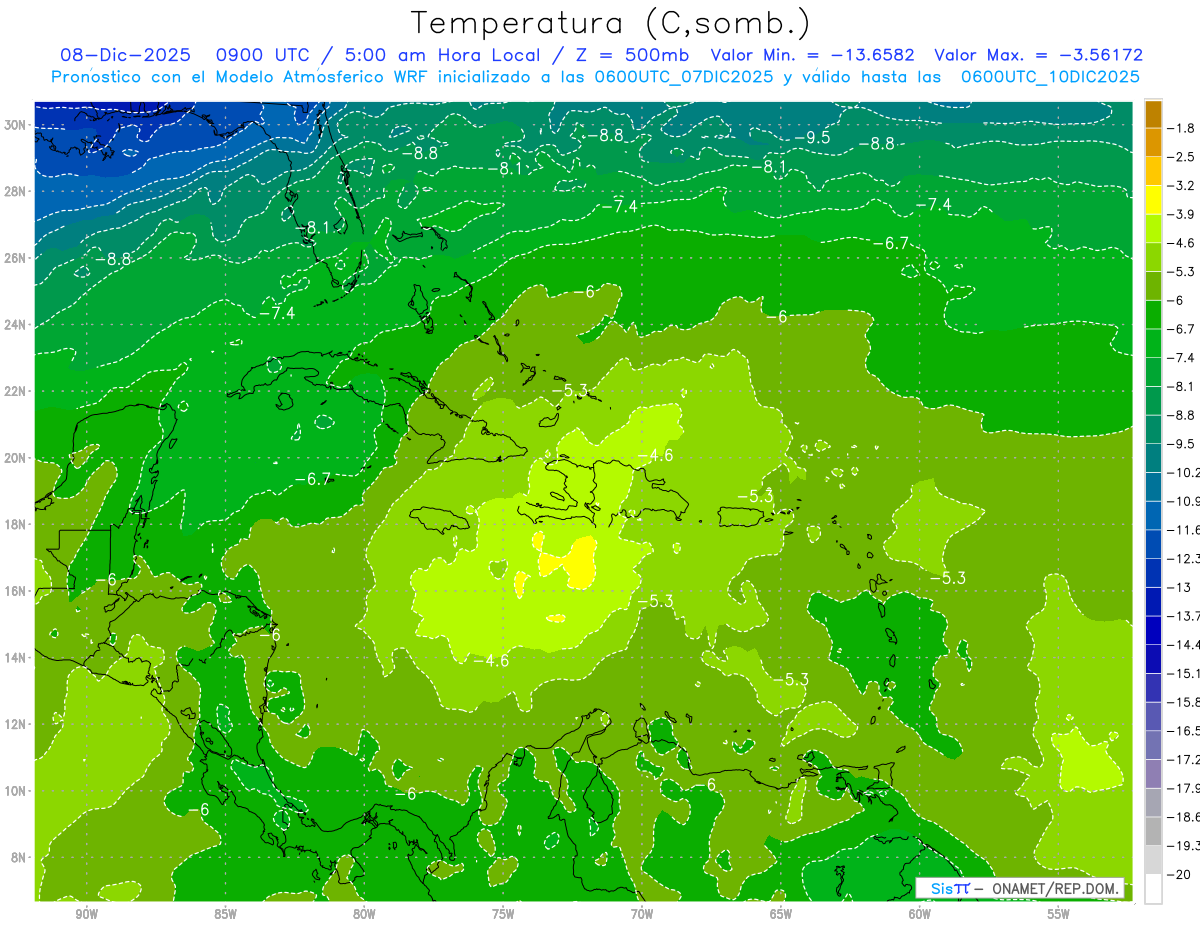Click the -18.6 value on the color legend

pos(1183,817)
